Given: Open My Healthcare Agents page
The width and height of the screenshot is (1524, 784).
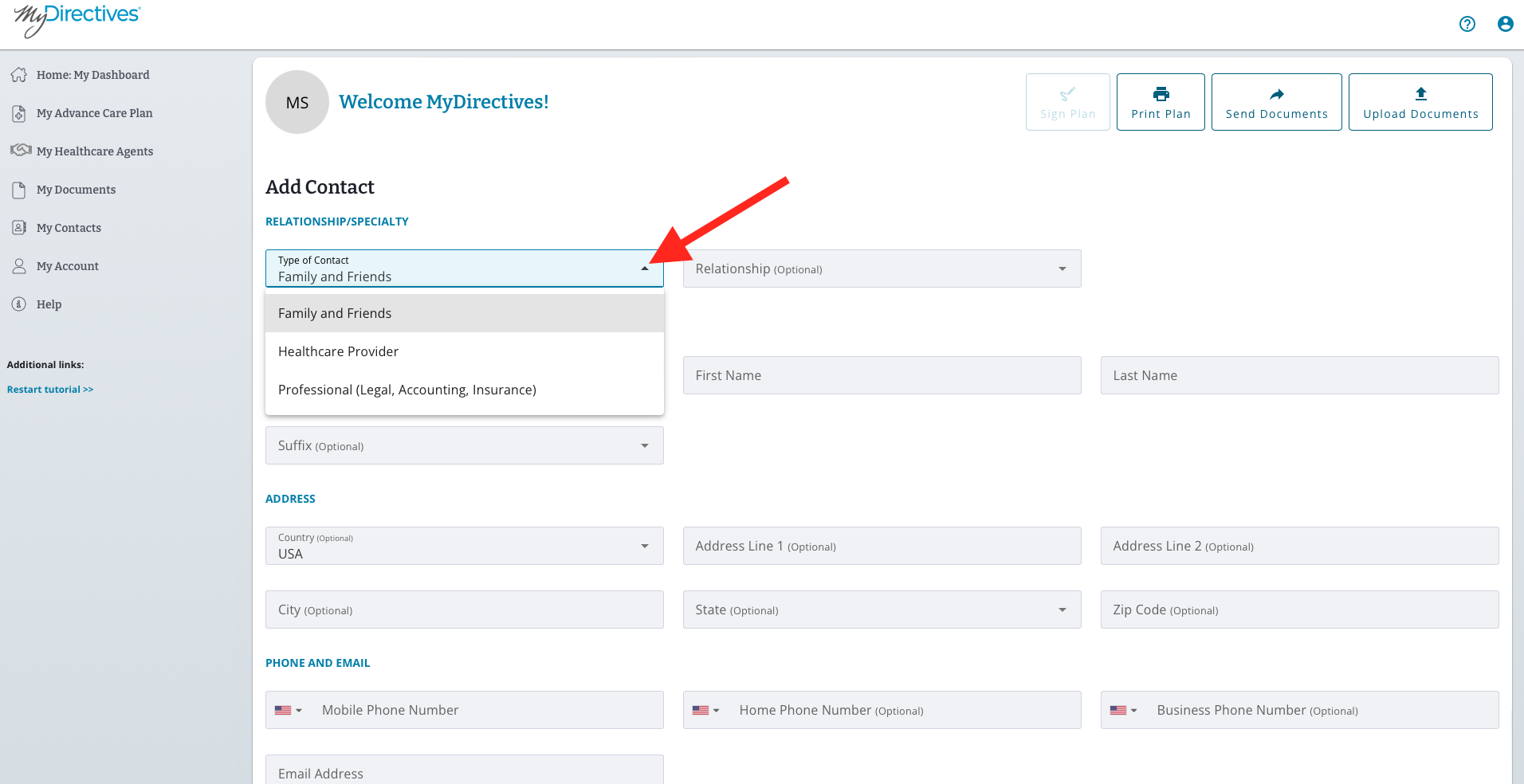Looking at the screenshot, I should tap(95, 151).
